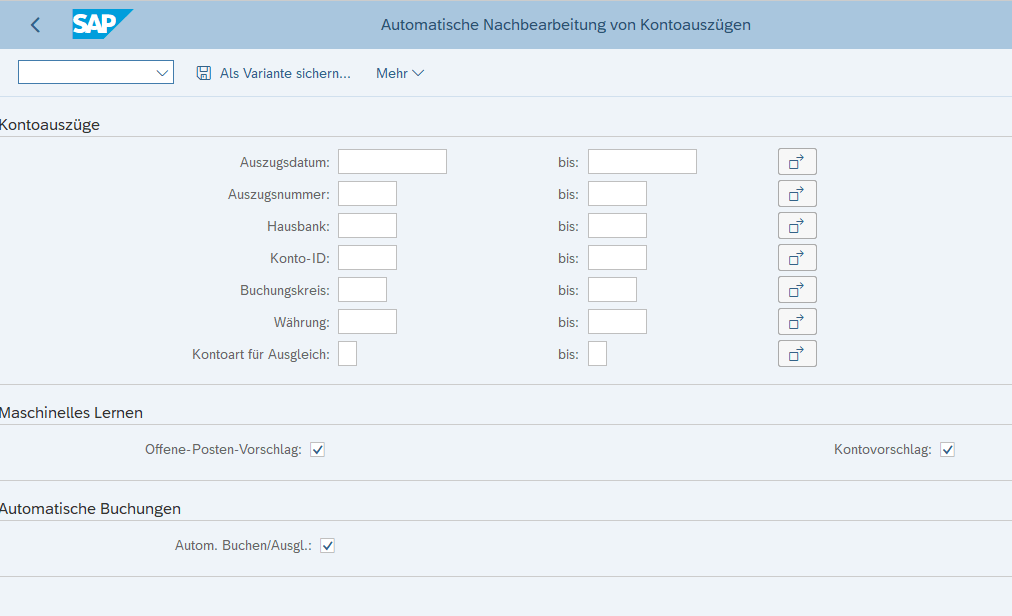Click the Buchungskreis input field
This screenshot has height=616, width=1012.
pos(362,290)
